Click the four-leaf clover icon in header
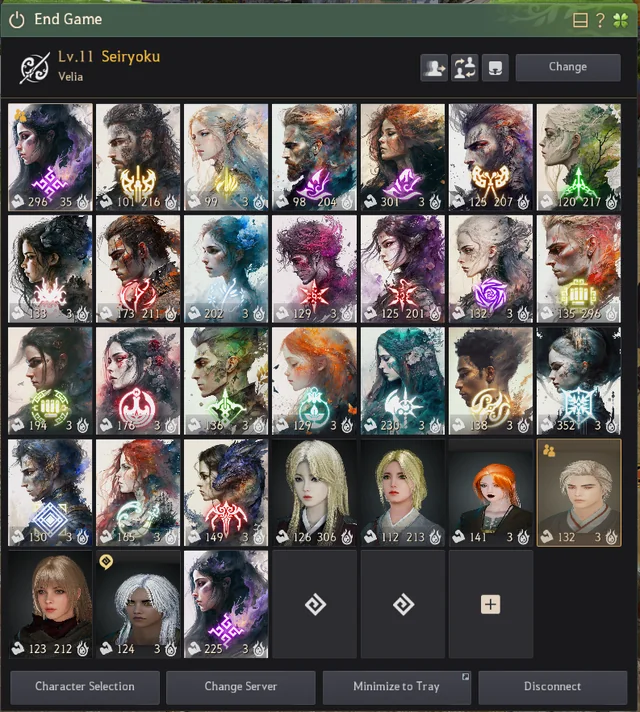Viewport: 640px width, 712px height. click(x=620, y=20)
